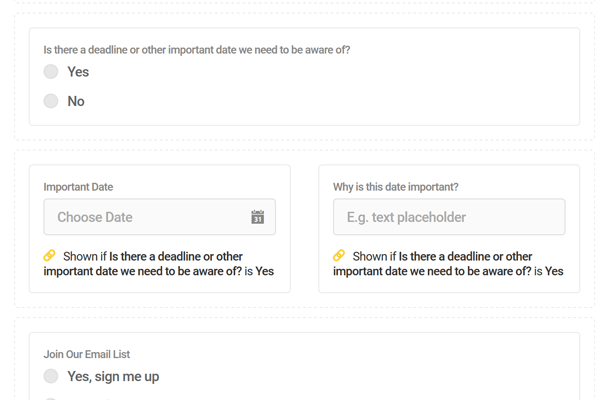
Task: Click the 'Join Our Email List' label
Action: point(86,354)
